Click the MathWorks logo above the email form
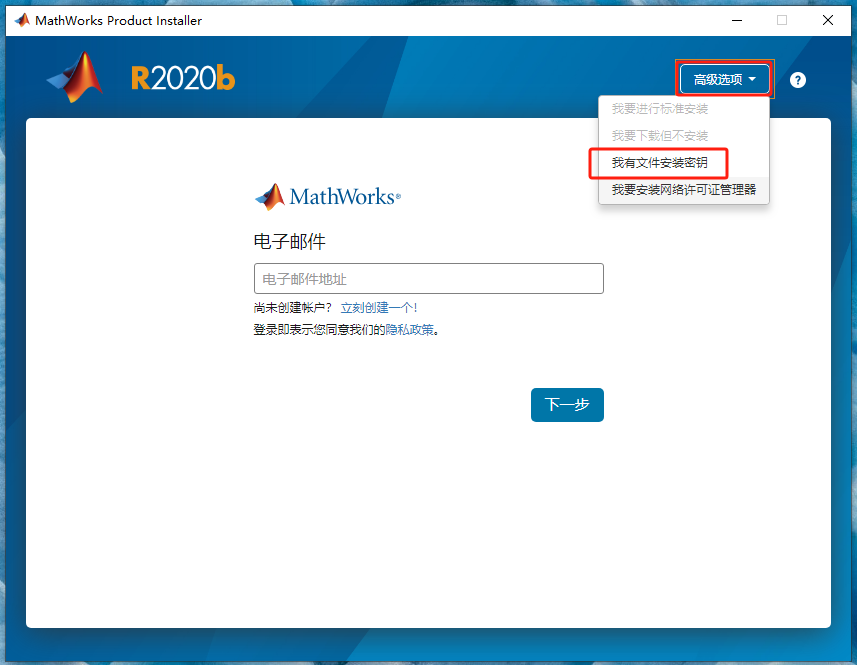The height and width of the screenshot is (665, 857). coord(328,197)
